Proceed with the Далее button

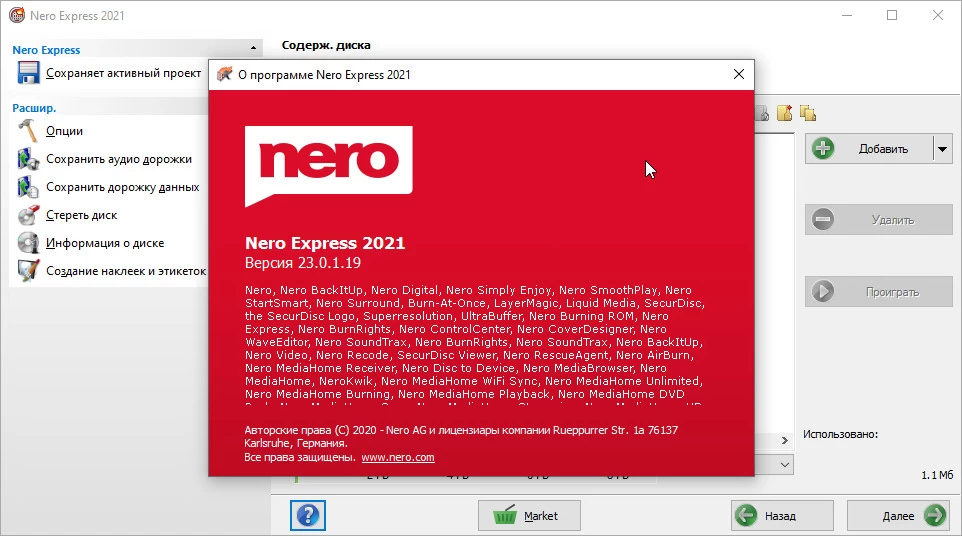(x=897, y=516)
